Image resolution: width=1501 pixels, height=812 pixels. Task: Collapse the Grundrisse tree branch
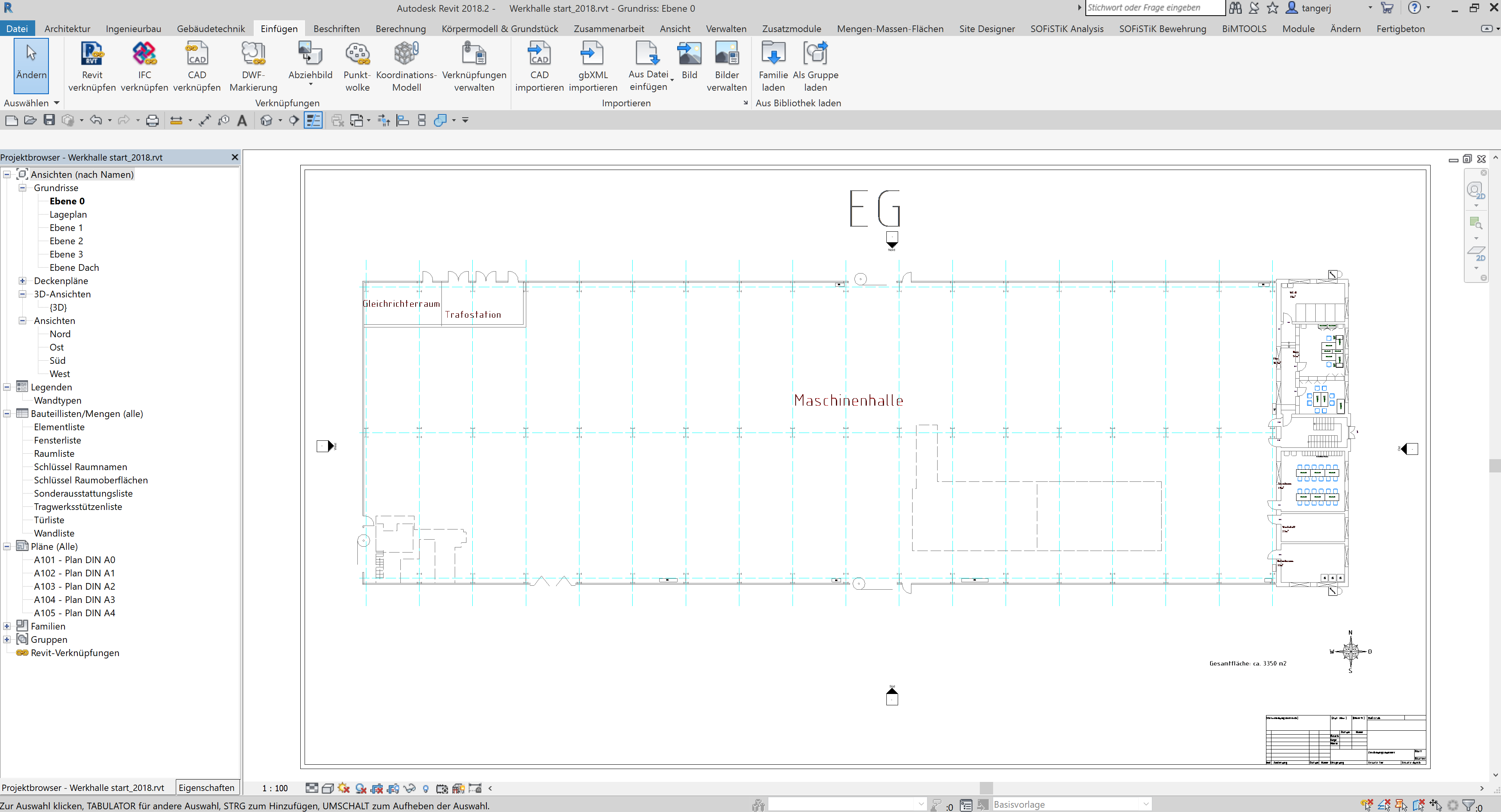tap(23, 188)
